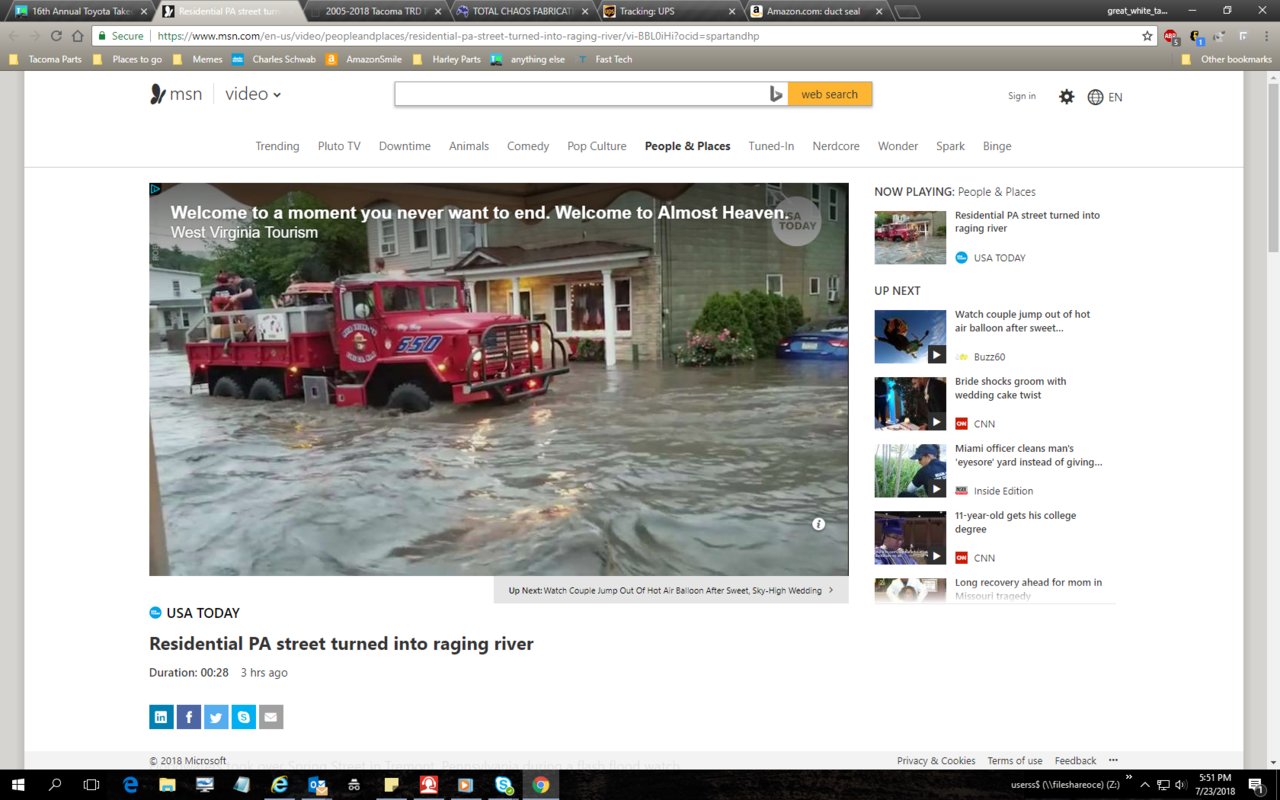This screenshot has width=1280, height=800.
Task: Open Windows Start menu
Action: coord(18,785)
